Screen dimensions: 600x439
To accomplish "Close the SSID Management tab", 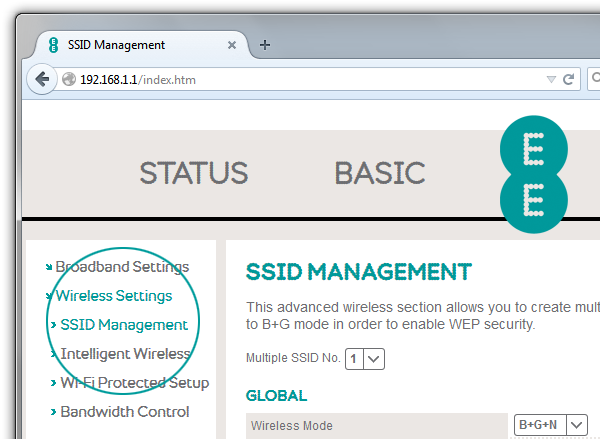I will tap(232, 45).
